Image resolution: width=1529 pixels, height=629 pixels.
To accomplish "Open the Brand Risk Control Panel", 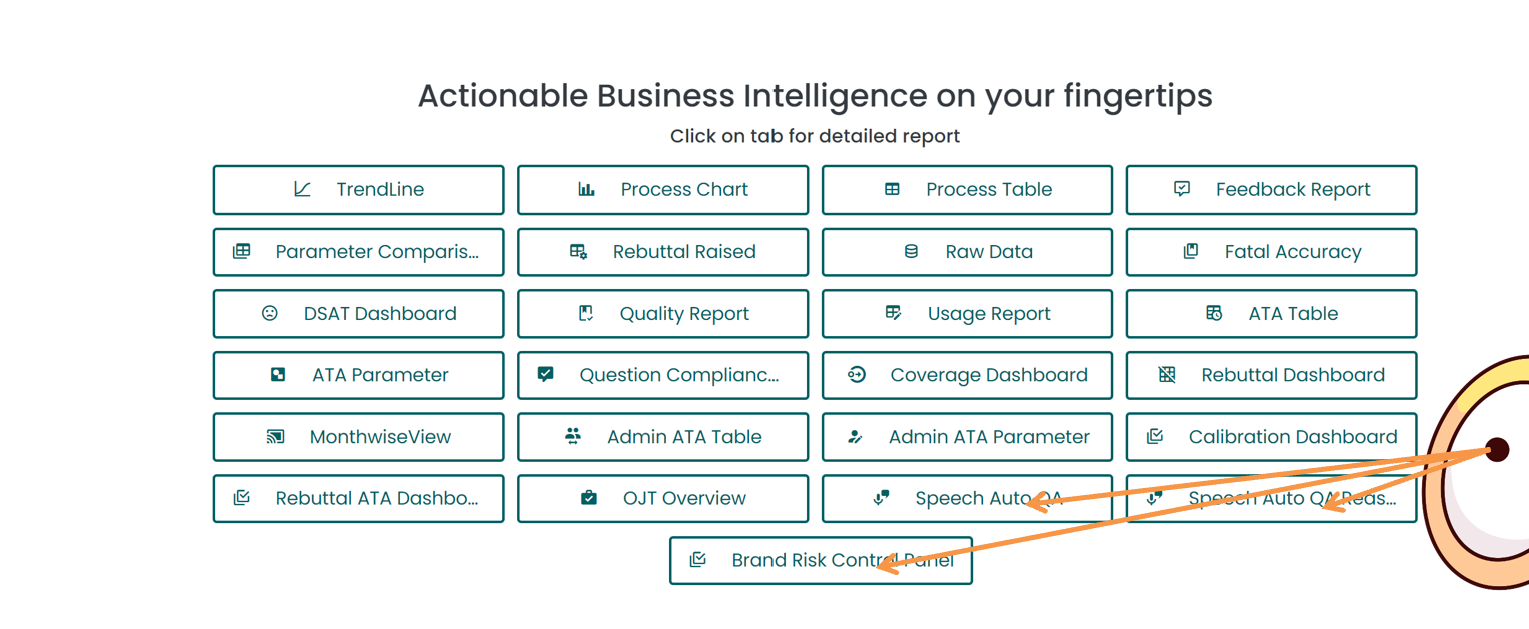I will coord(821,560).
